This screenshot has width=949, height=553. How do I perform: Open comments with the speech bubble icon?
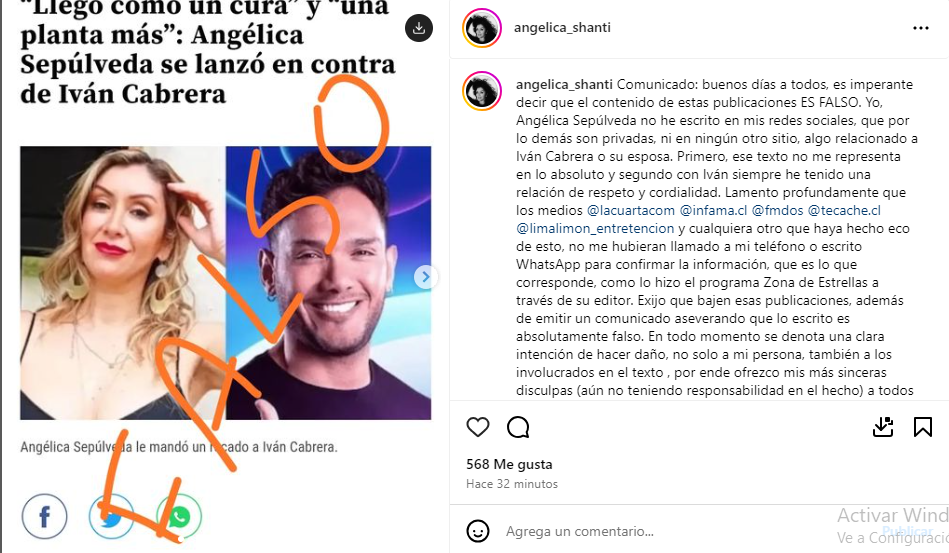(518, 428)
